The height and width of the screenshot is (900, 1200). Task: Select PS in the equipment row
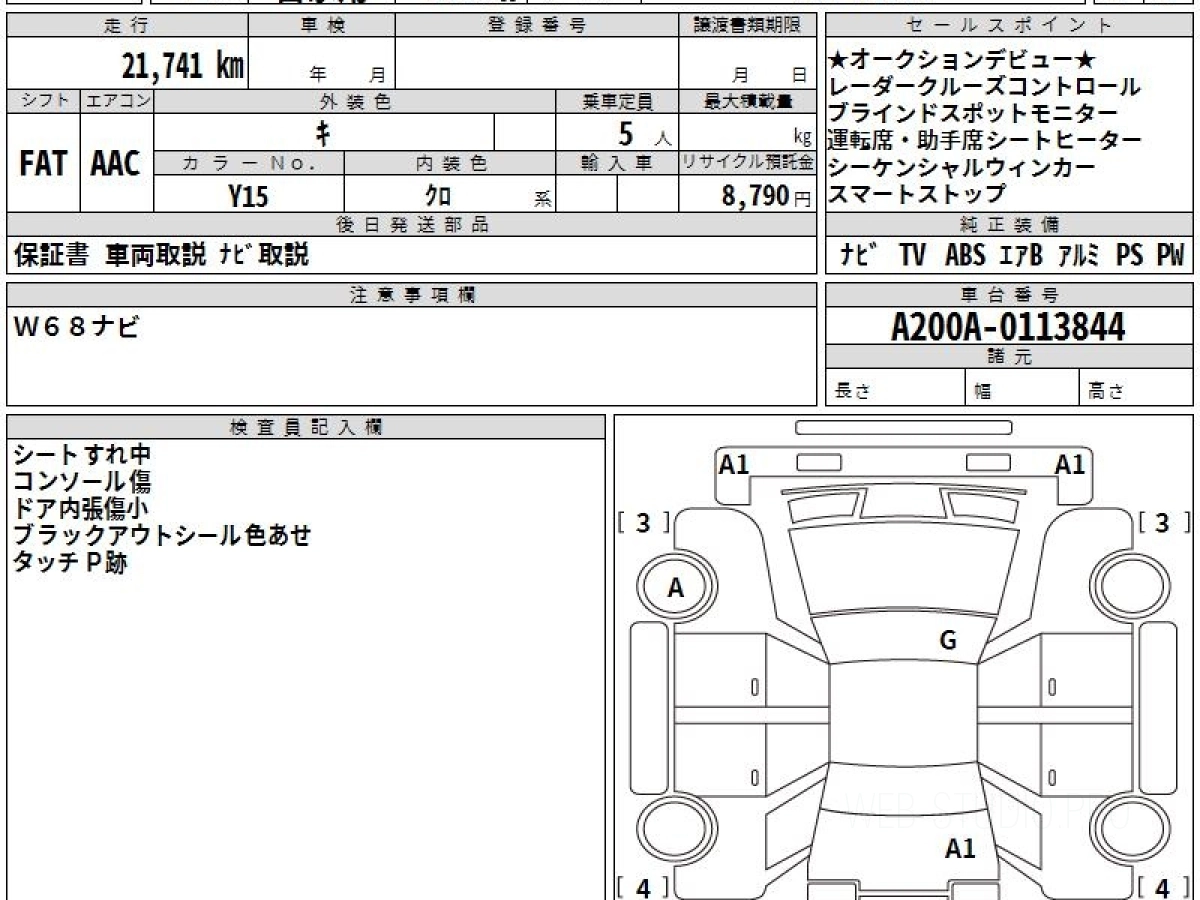1130,256
